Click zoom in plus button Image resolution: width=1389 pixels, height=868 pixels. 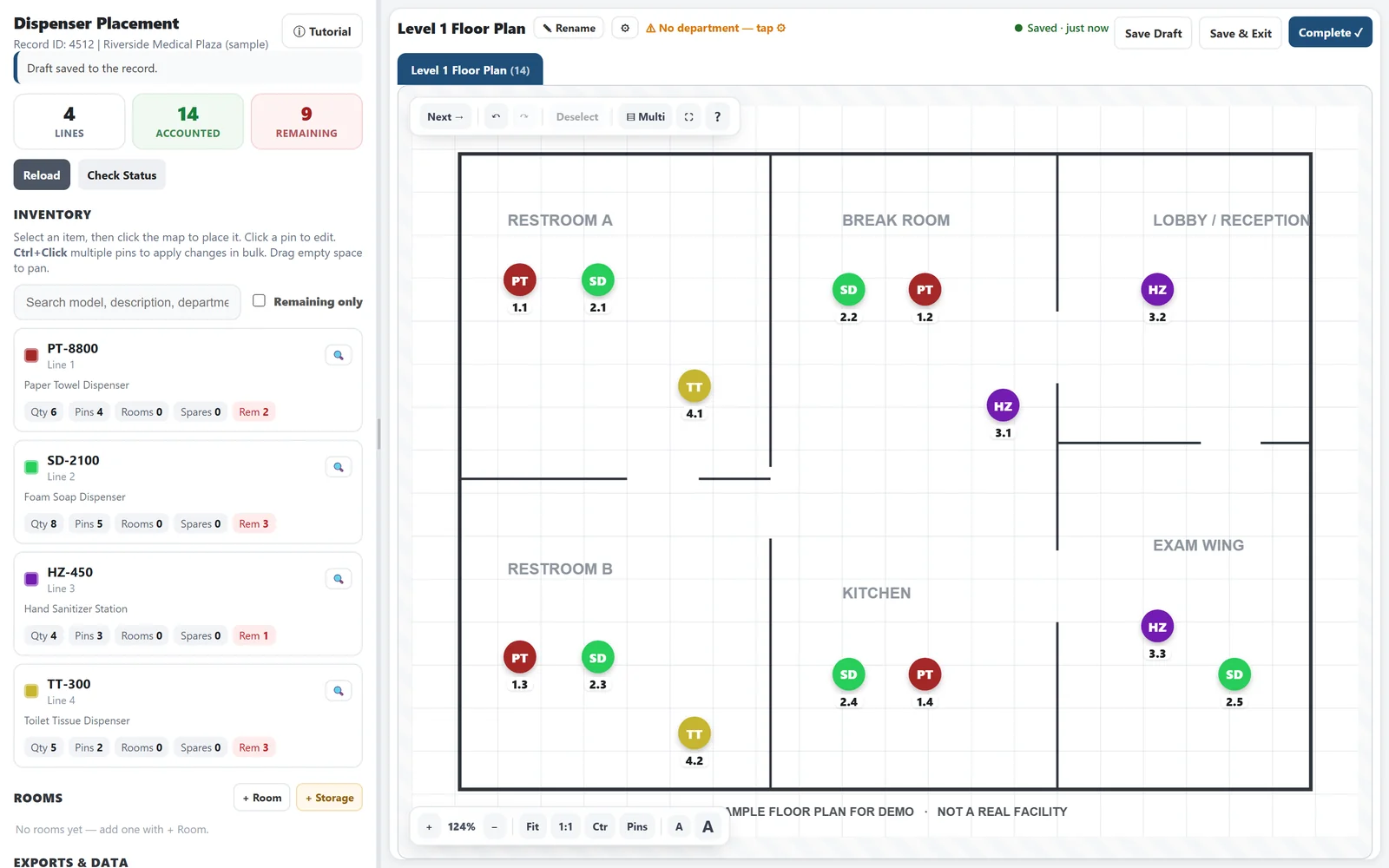point(429,826)
